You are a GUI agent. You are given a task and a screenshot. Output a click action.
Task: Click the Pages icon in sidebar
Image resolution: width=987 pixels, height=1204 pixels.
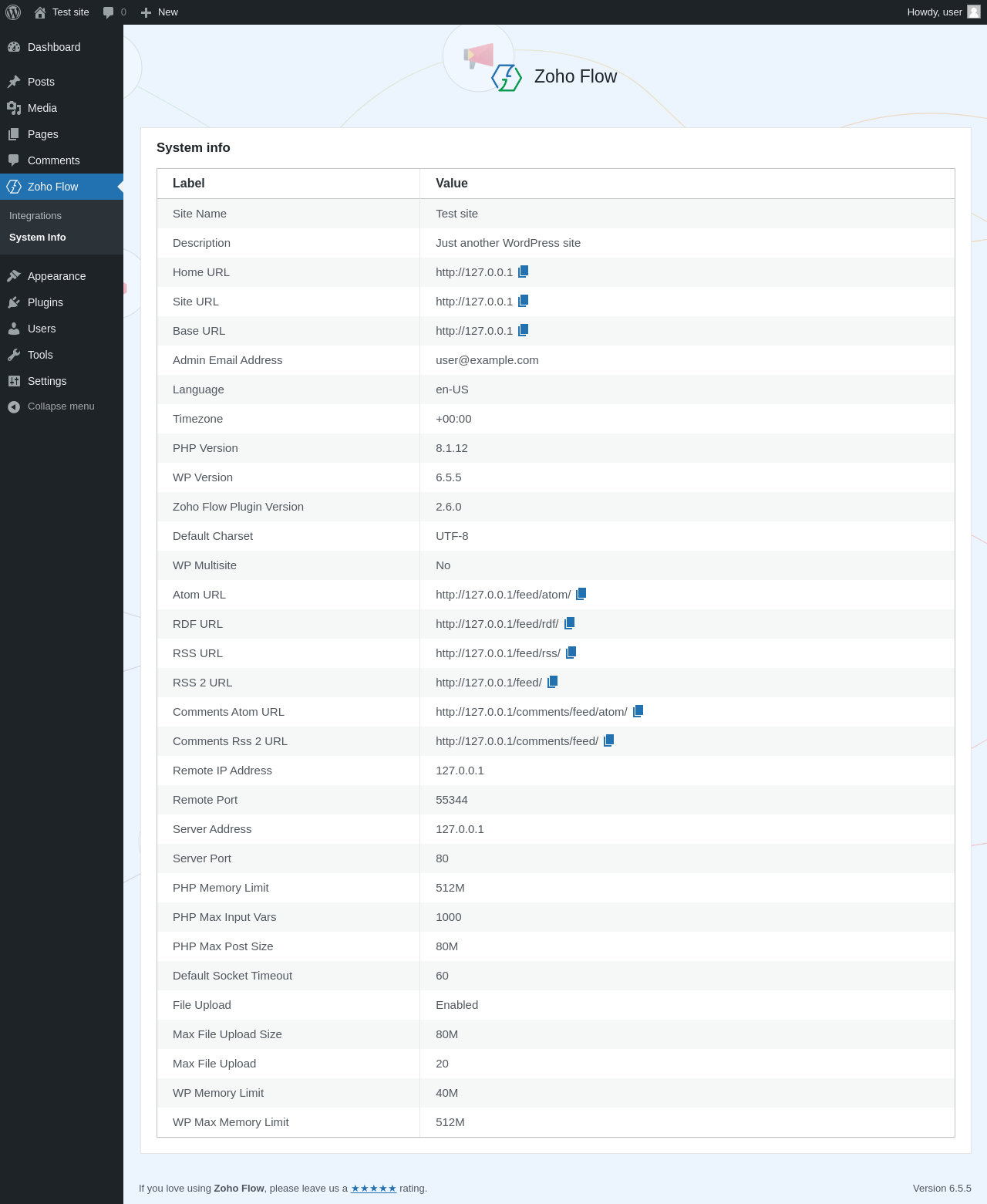(x=14, y=134)
